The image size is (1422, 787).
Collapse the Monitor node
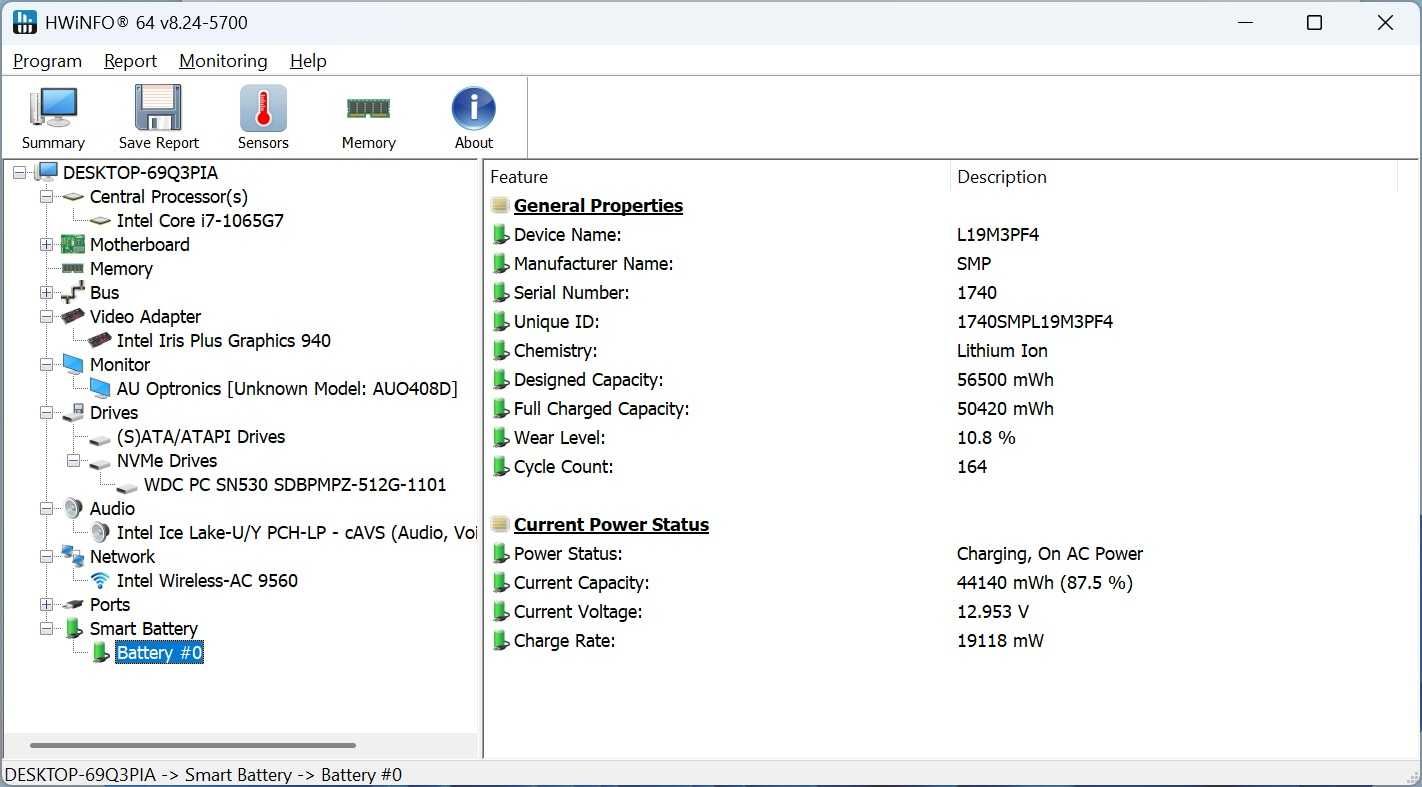point(46,365)
